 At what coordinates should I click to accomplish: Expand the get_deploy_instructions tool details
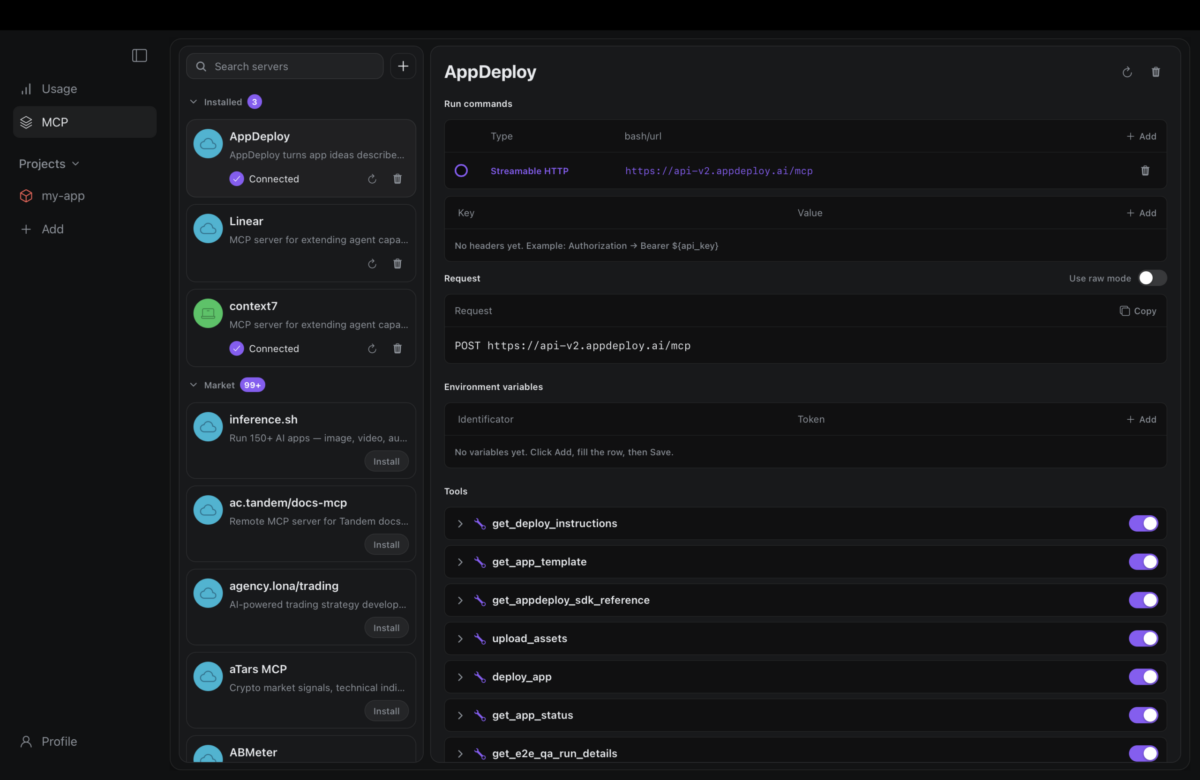460,524
